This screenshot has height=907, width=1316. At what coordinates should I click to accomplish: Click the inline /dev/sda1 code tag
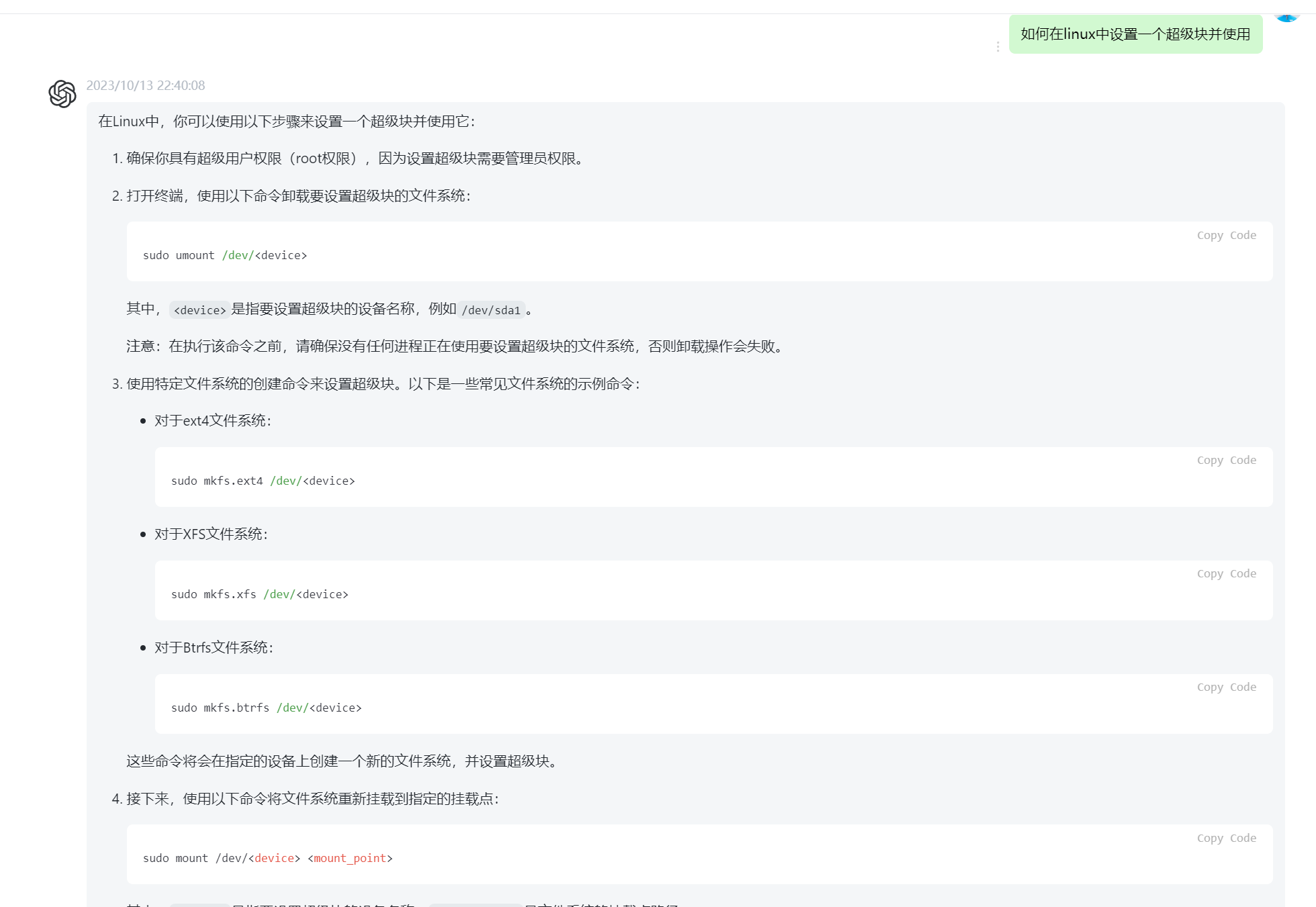(x=491, y=310)
